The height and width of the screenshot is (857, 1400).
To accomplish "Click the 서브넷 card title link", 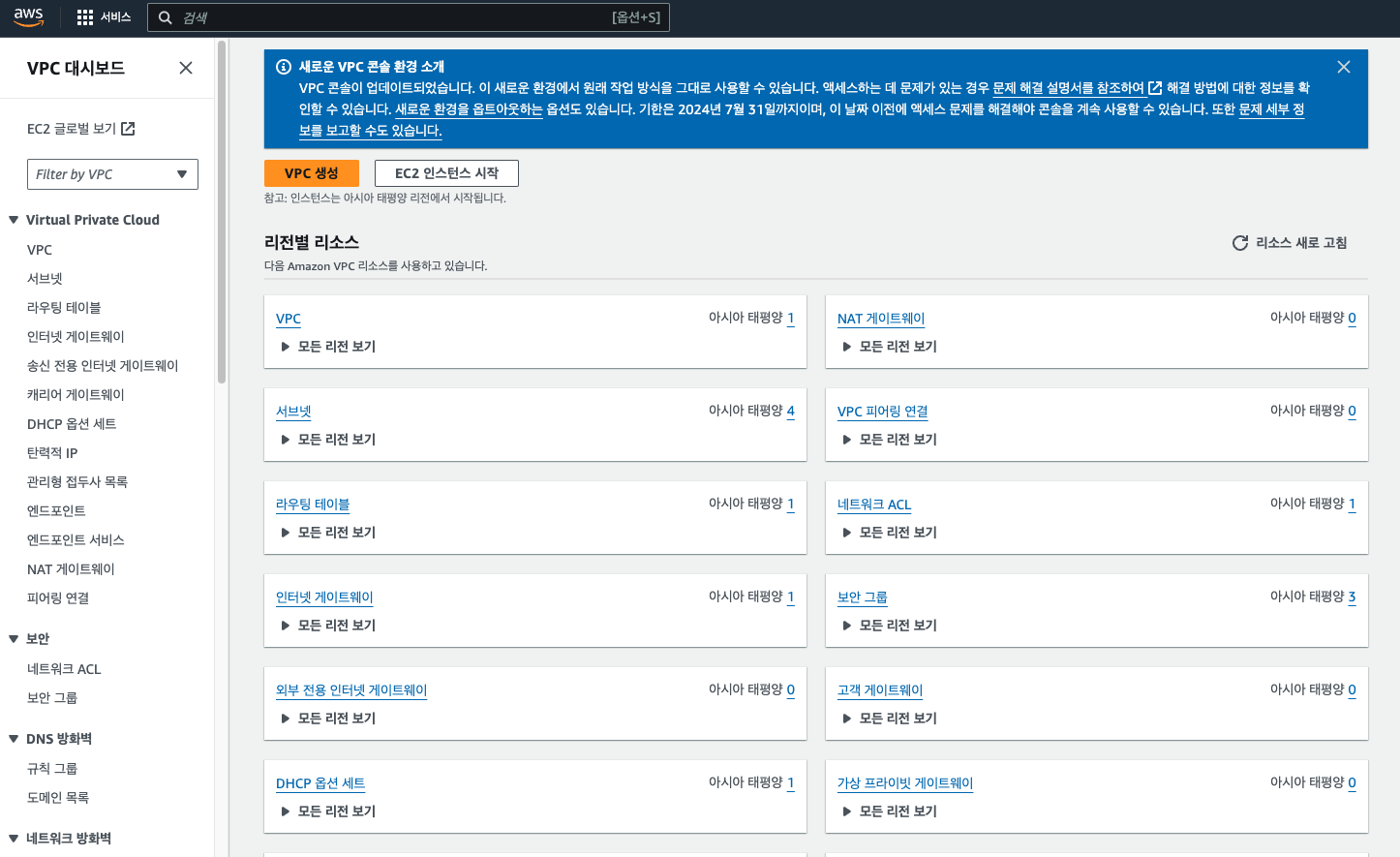I will click(293, 412).
